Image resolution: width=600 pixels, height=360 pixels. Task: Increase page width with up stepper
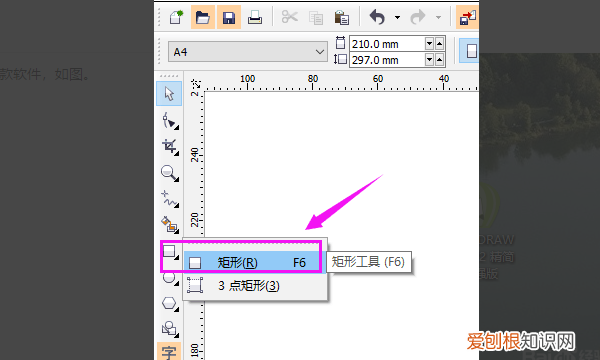click(x=439, y=44)
